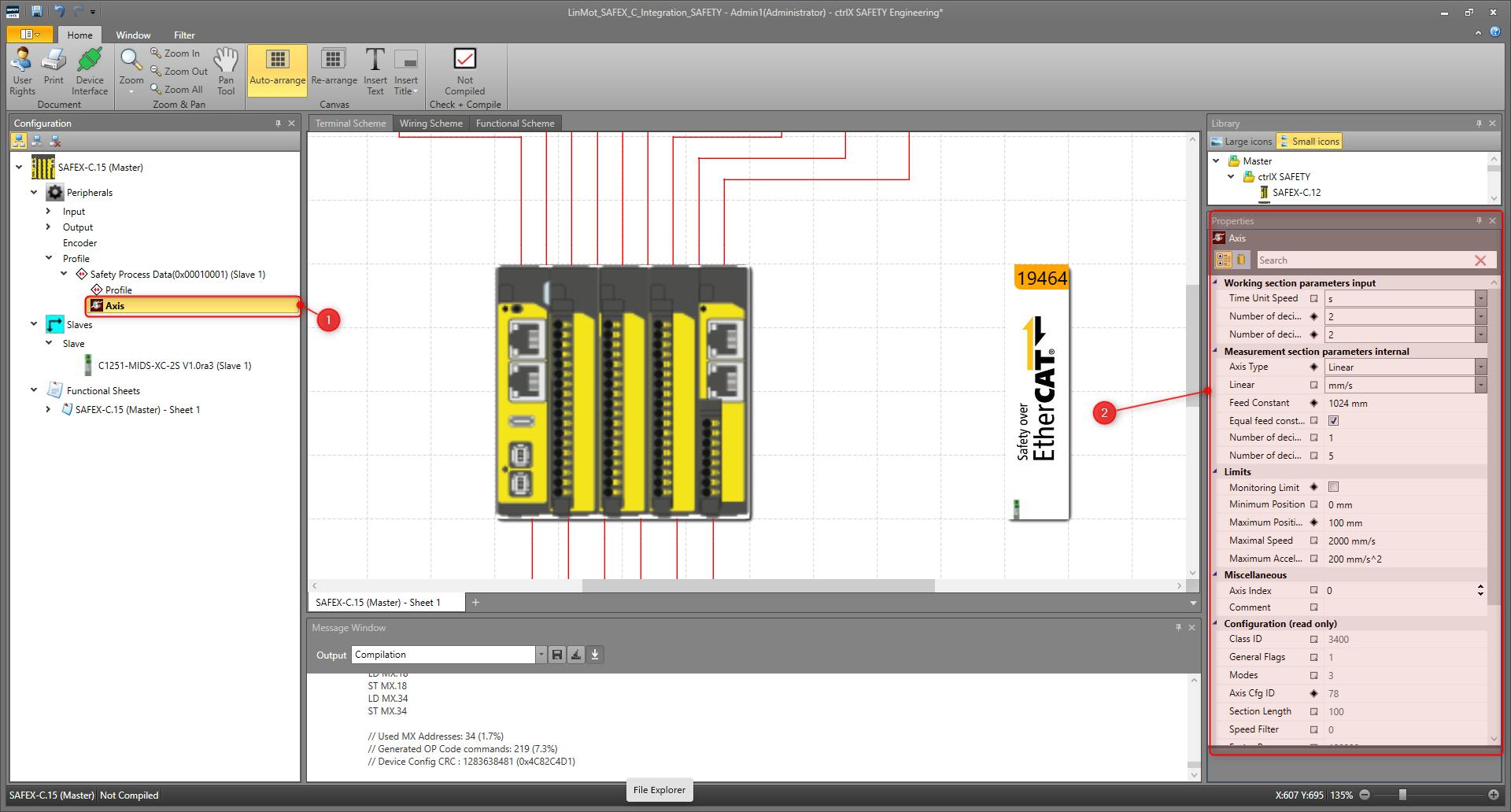Switch the Library to Large icons
1511x812 pixels.
tap(1242, 142)
